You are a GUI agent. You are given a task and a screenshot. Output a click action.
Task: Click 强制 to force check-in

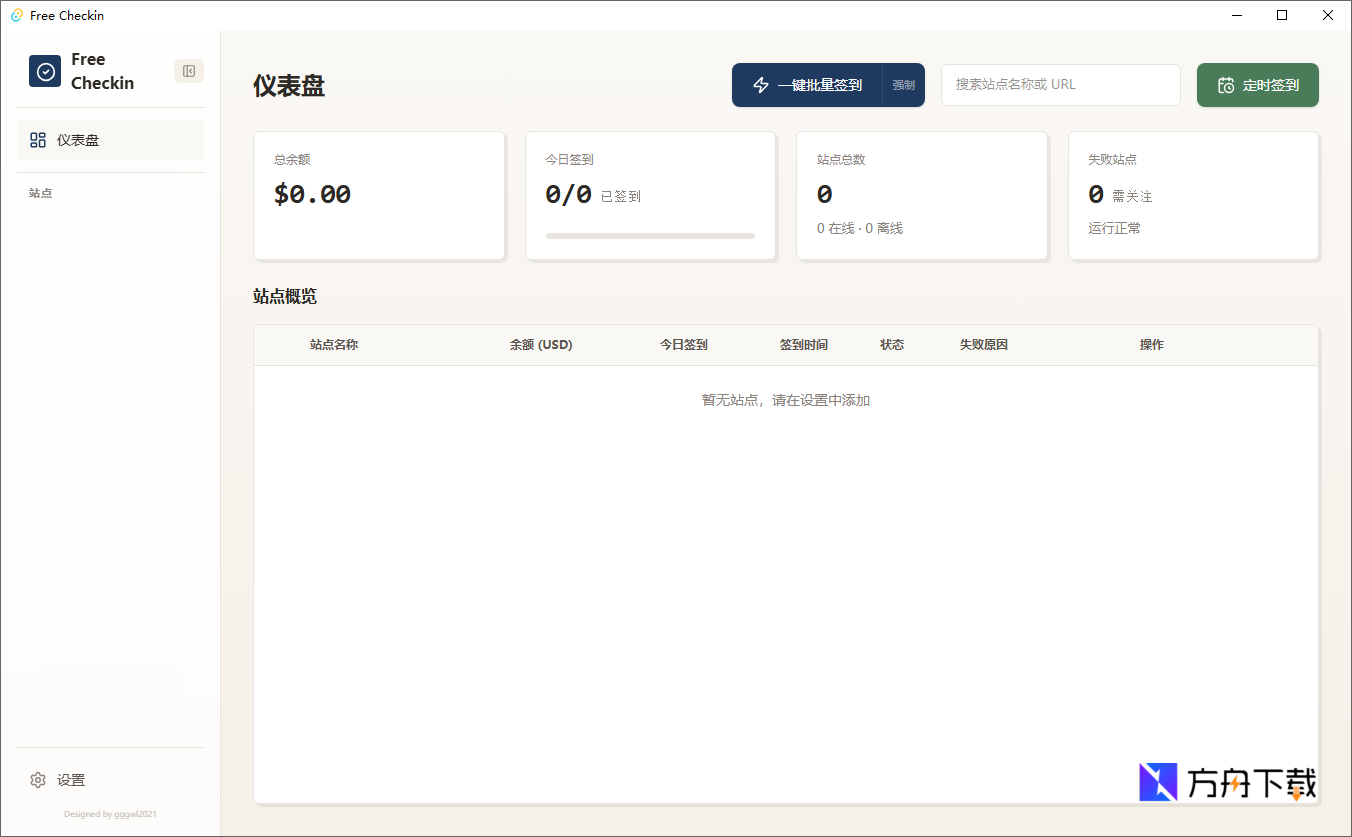(903, 85)
